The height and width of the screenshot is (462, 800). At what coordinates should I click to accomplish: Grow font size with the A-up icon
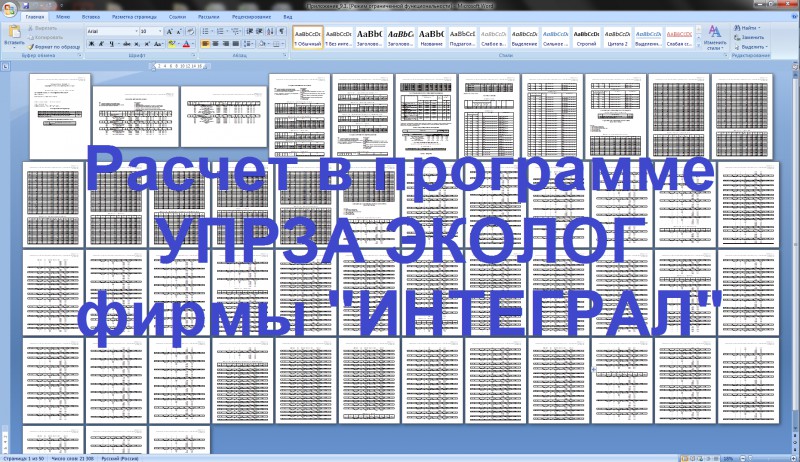coord(169,32)
